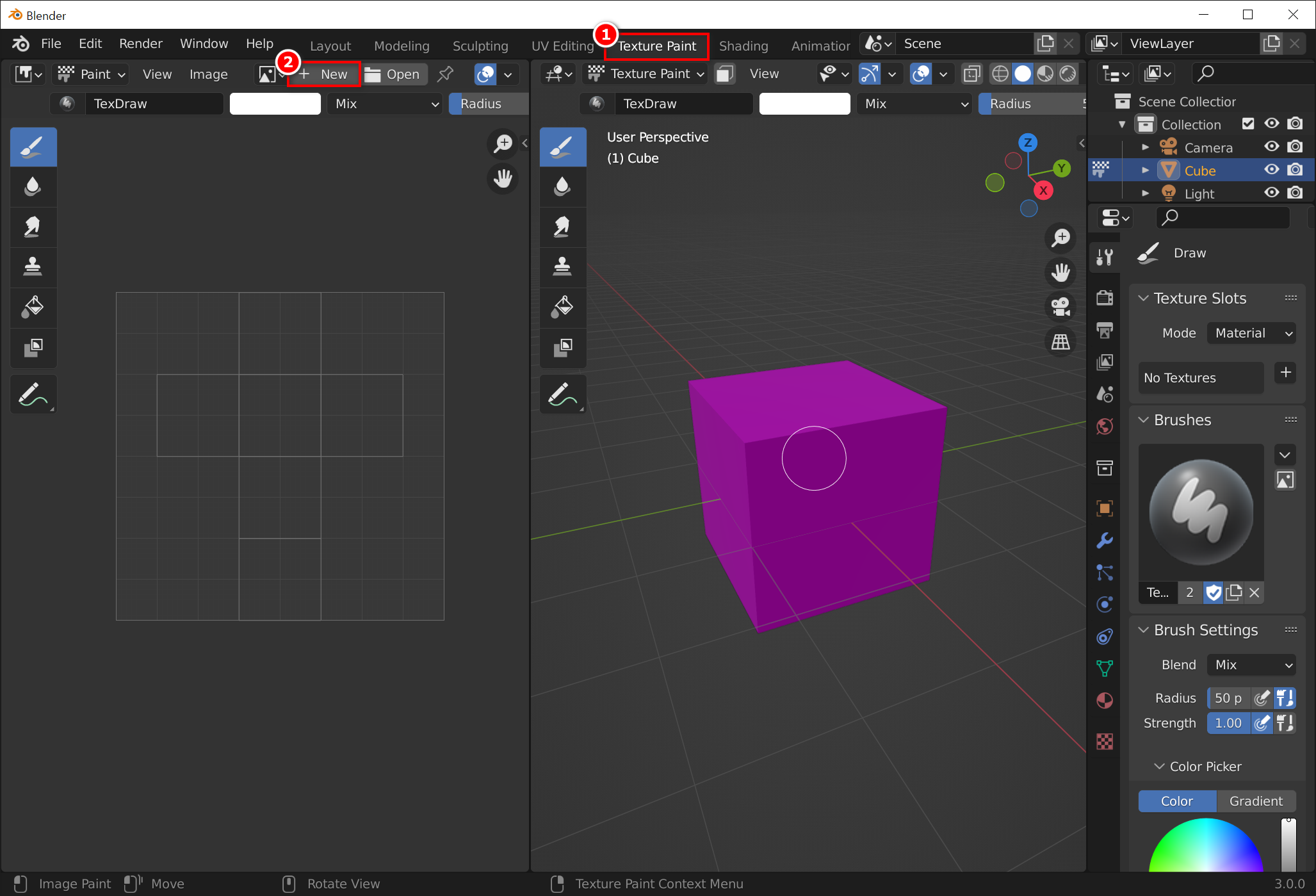Switch to the Shading workspace tab
Screen dimensions: 1316x896
743,46
